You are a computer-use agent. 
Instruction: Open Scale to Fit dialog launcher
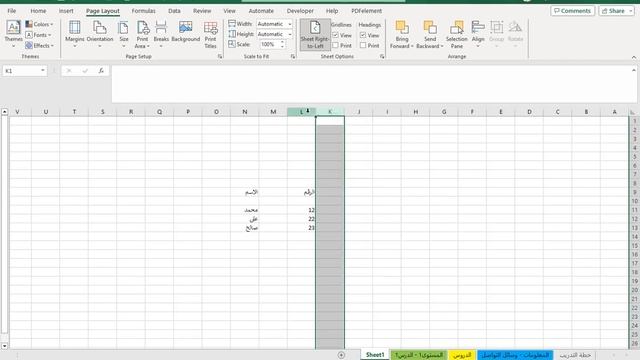coord(293,57)
